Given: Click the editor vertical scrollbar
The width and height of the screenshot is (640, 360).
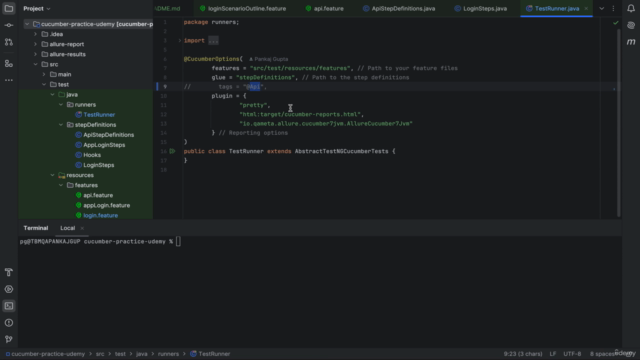Looking at the screenshot, I should click(x=619, y=122).
